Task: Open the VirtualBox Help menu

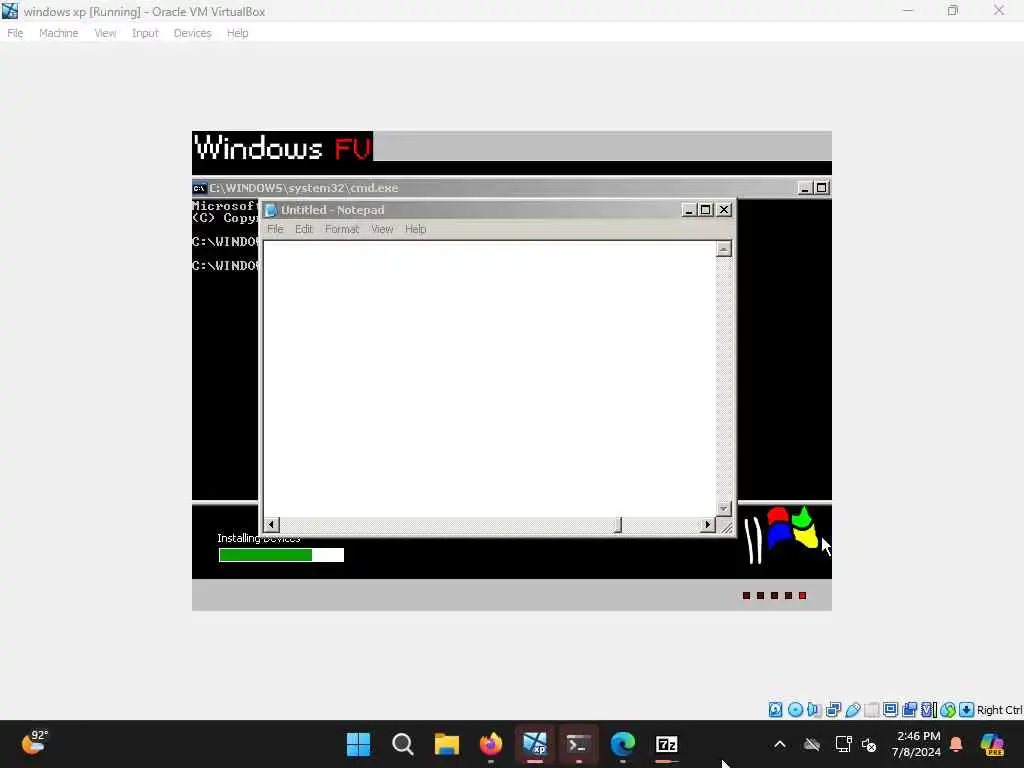Action: [237, 33]
